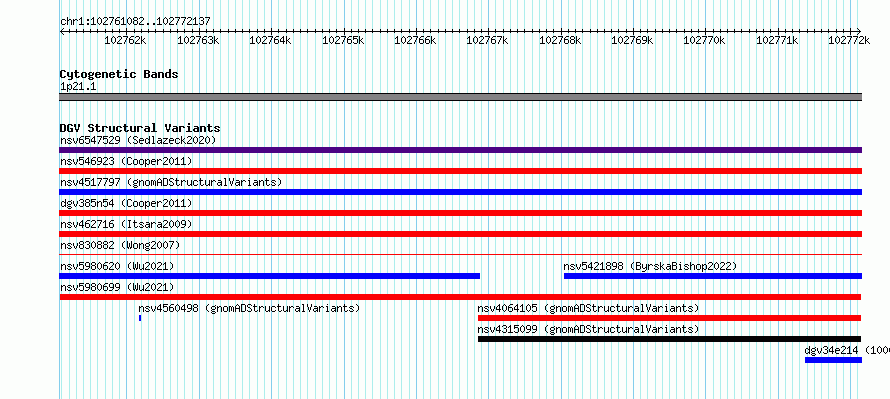Click the 102767k ruler tick label

coord(488,40)
